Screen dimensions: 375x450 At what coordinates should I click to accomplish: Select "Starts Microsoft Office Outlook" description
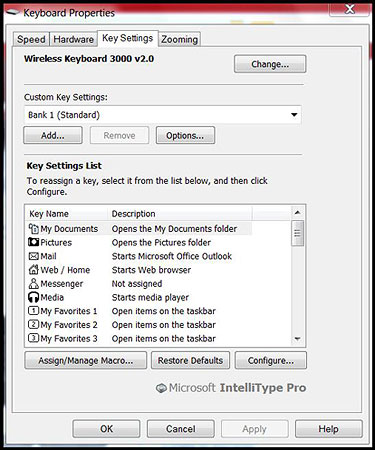[172, 256]
